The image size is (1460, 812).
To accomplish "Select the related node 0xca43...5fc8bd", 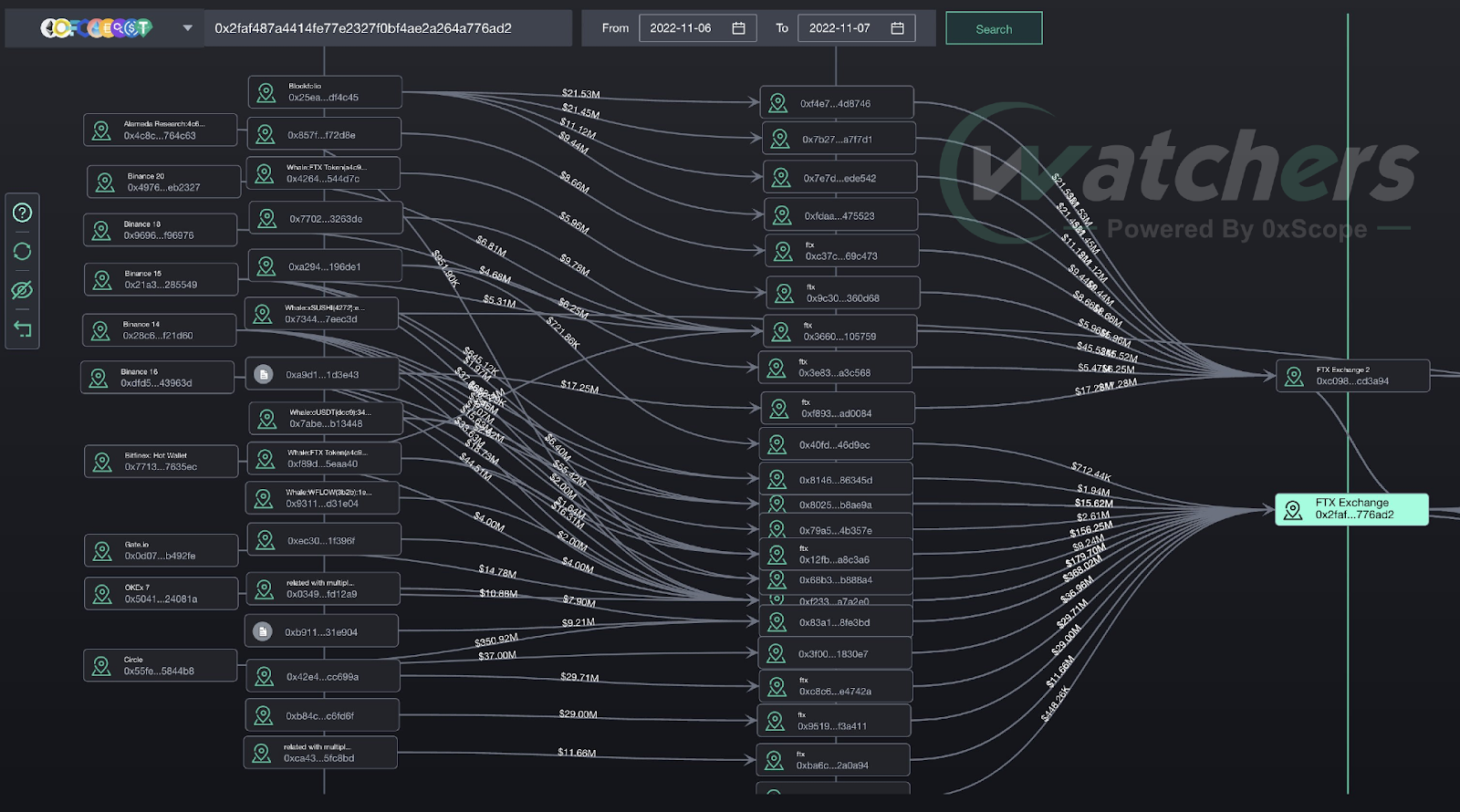I will coord(320,753).
